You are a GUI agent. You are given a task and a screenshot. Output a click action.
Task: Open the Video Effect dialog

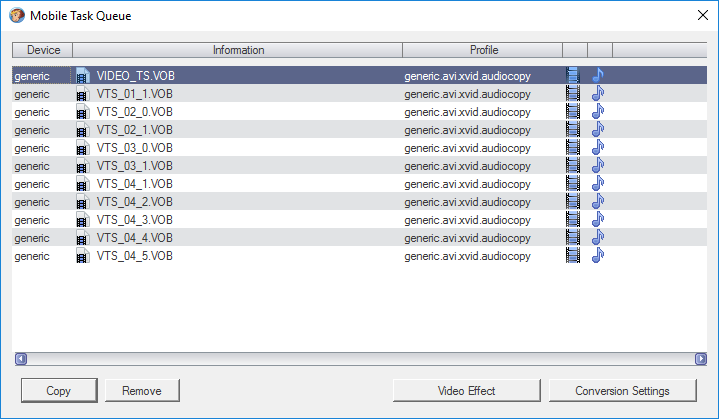point(466,390)
